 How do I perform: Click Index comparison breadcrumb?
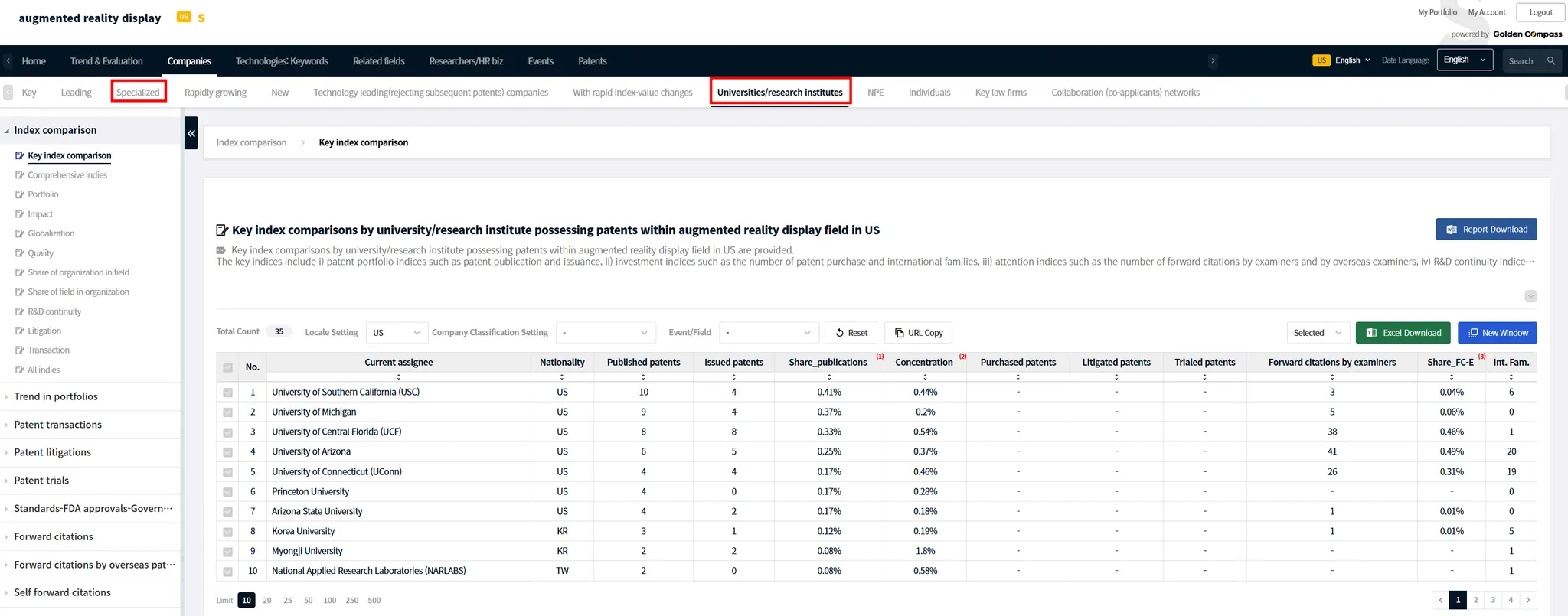click(x=251, y=142)
